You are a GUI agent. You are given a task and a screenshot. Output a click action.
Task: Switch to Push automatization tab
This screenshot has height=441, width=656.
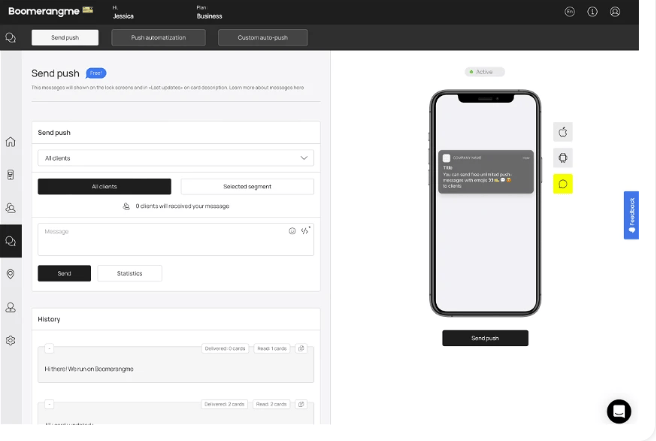159,38
